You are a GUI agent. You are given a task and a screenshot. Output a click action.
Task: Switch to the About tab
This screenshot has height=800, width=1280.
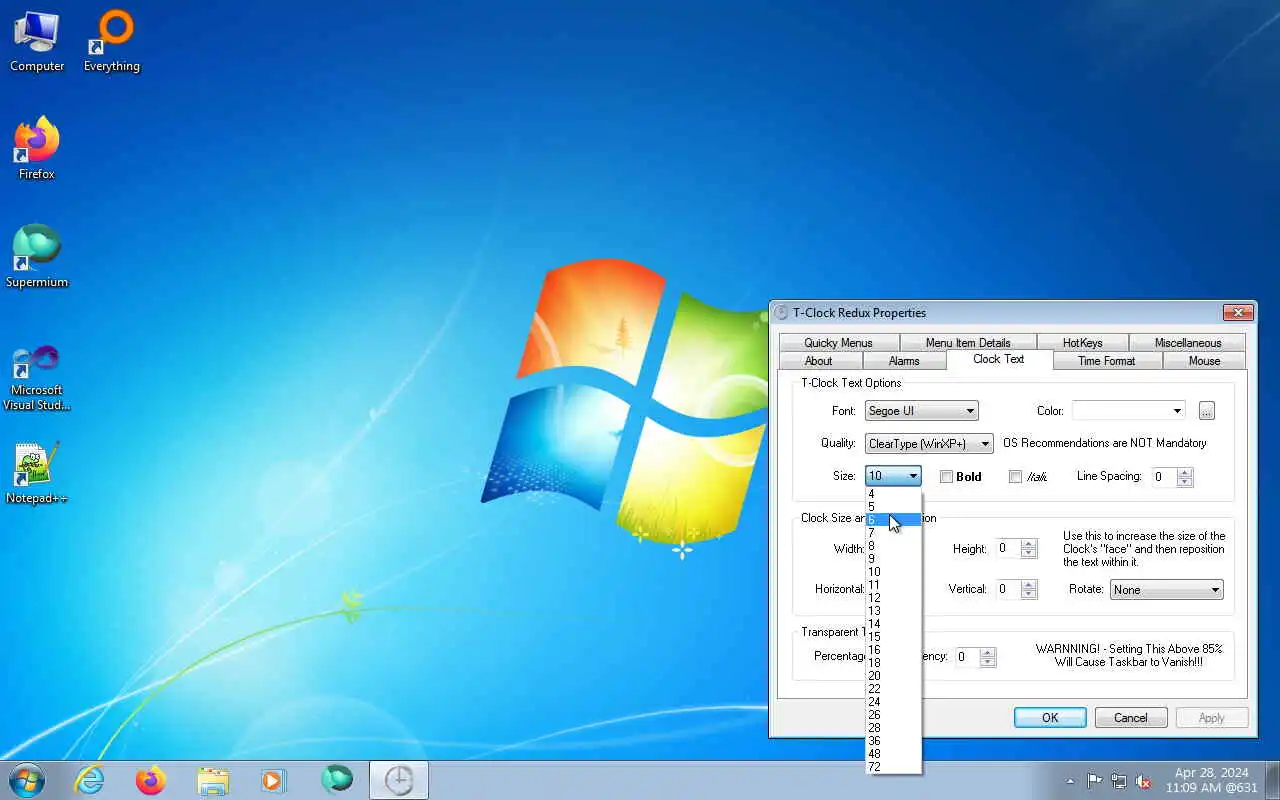(819, 361)
